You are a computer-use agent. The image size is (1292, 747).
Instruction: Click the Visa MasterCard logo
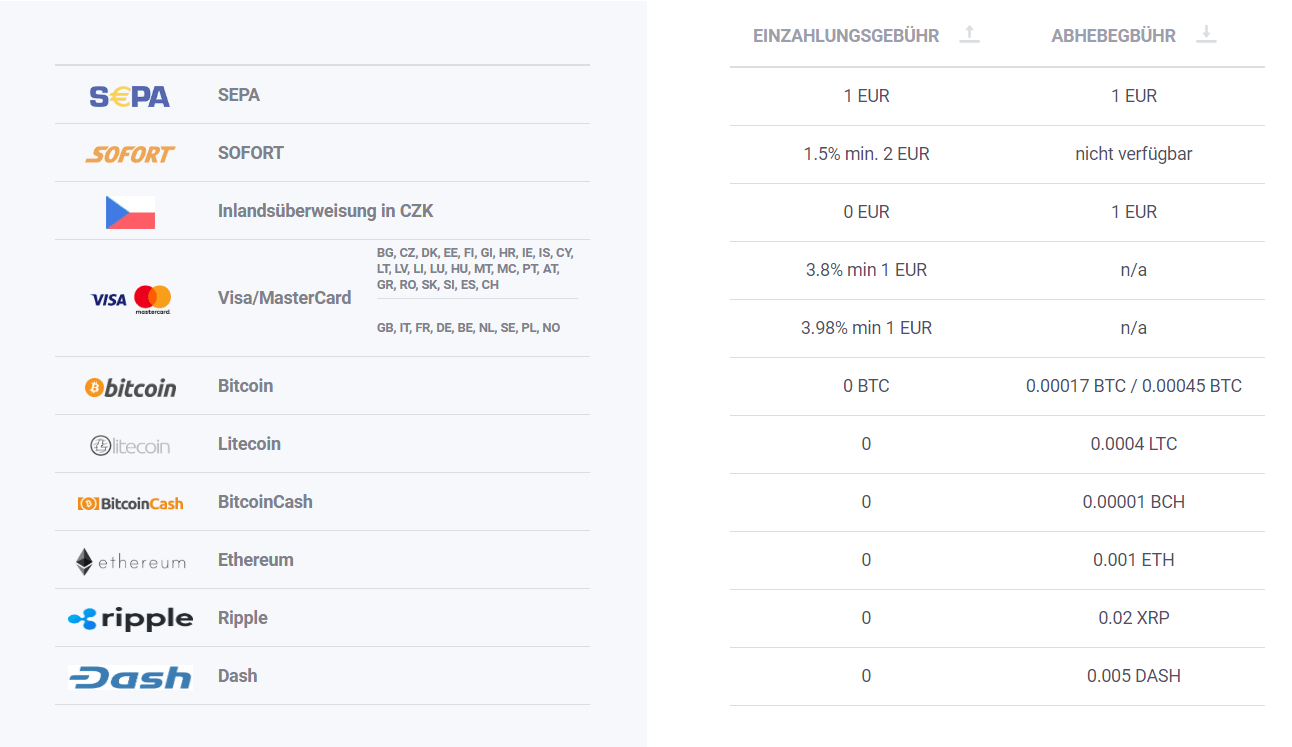pos(131,299)
